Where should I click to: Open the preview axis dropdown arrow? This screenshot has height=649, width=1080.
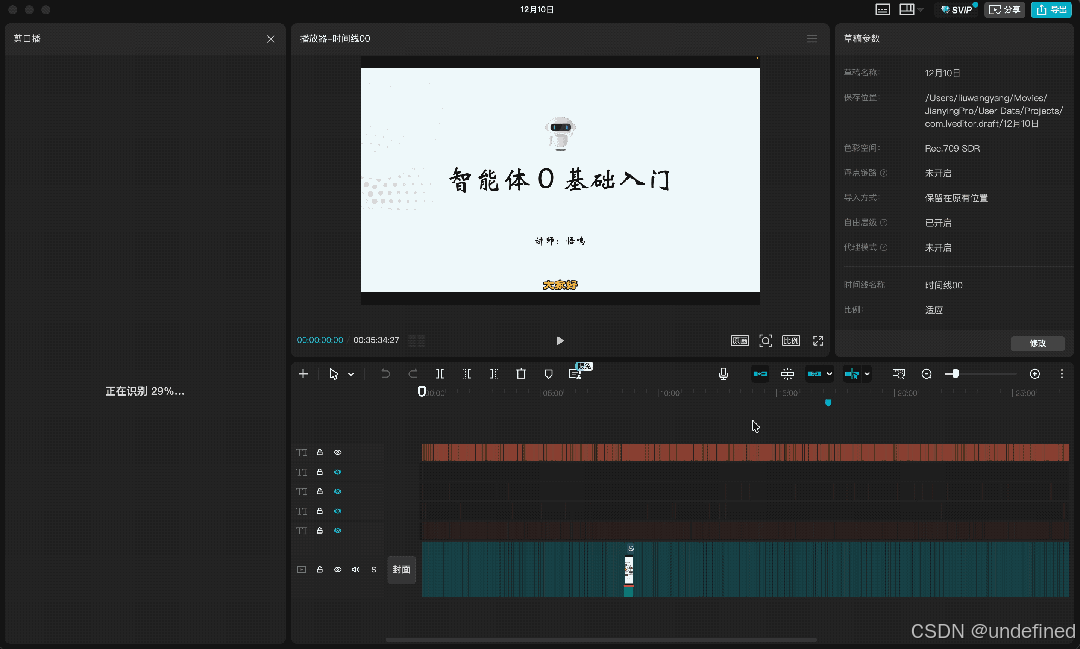point(867,373)
